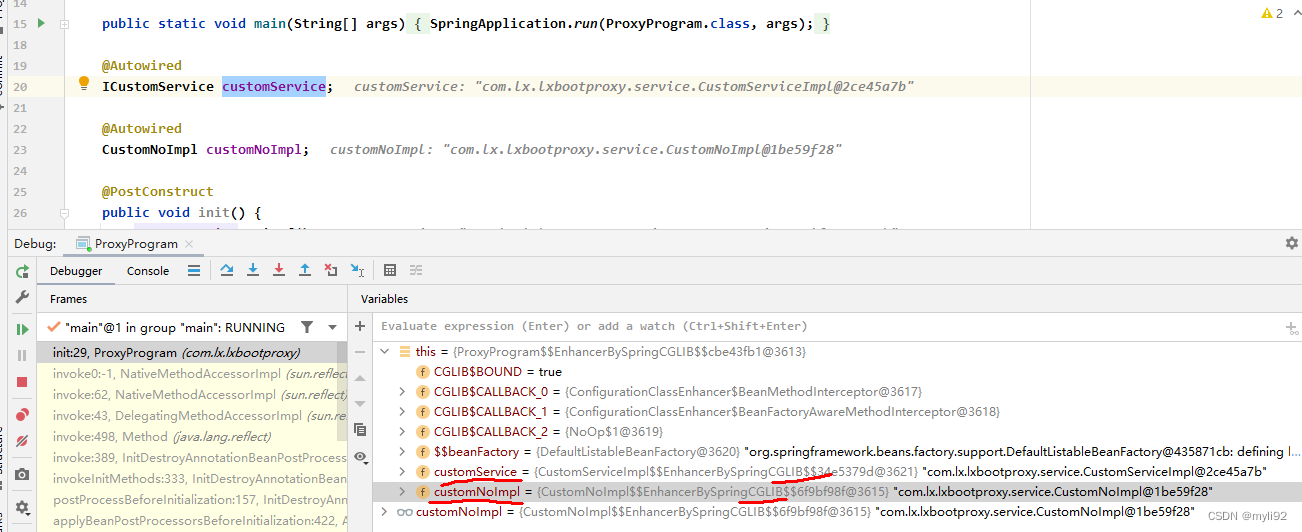Viewport: 1302px width, 532px height.
Task: Switch to the Console tab
Action: click(x=148, y=271)
